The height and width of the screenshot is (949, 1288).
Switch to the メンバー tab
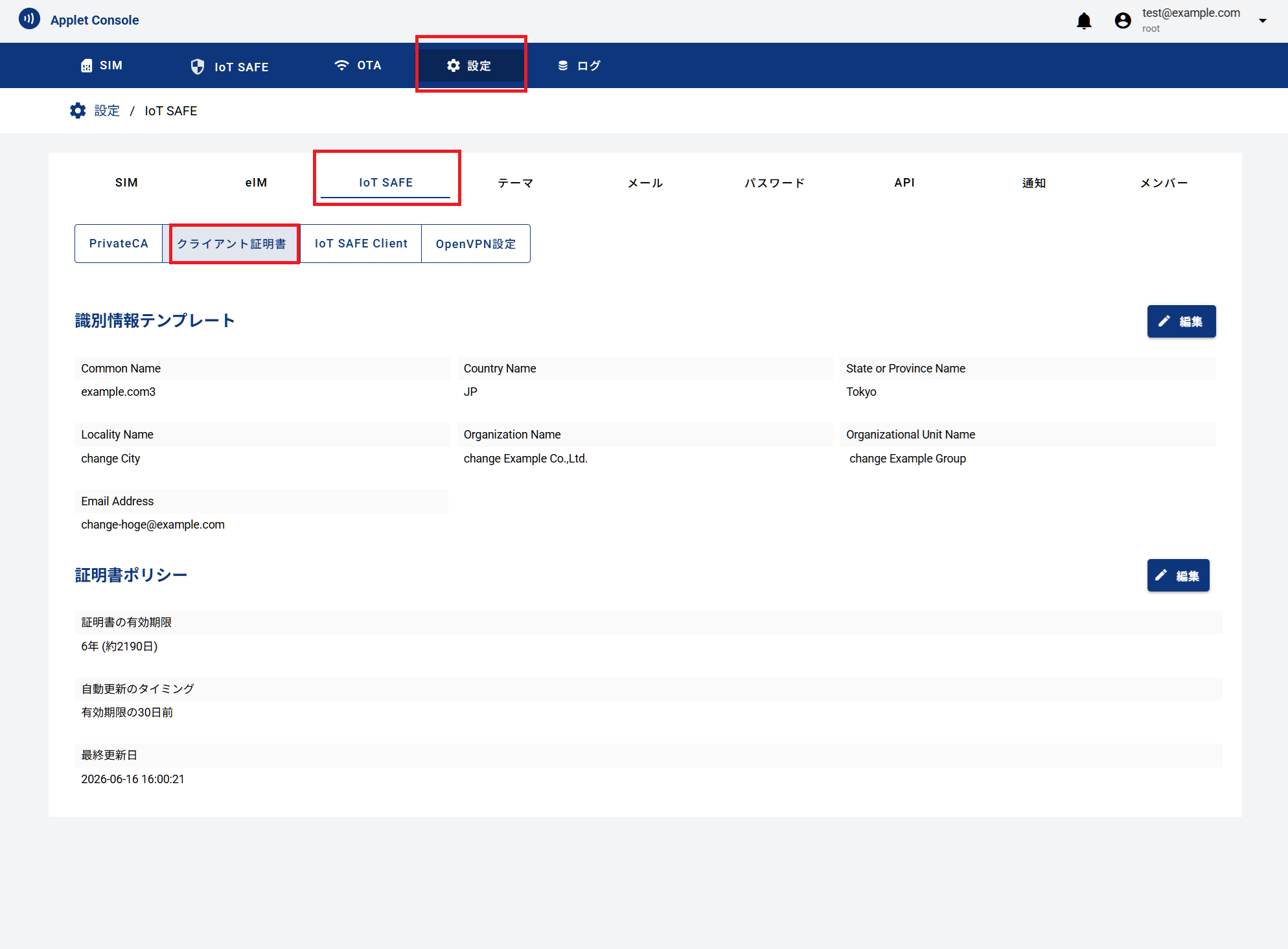tap(1164, 183)
